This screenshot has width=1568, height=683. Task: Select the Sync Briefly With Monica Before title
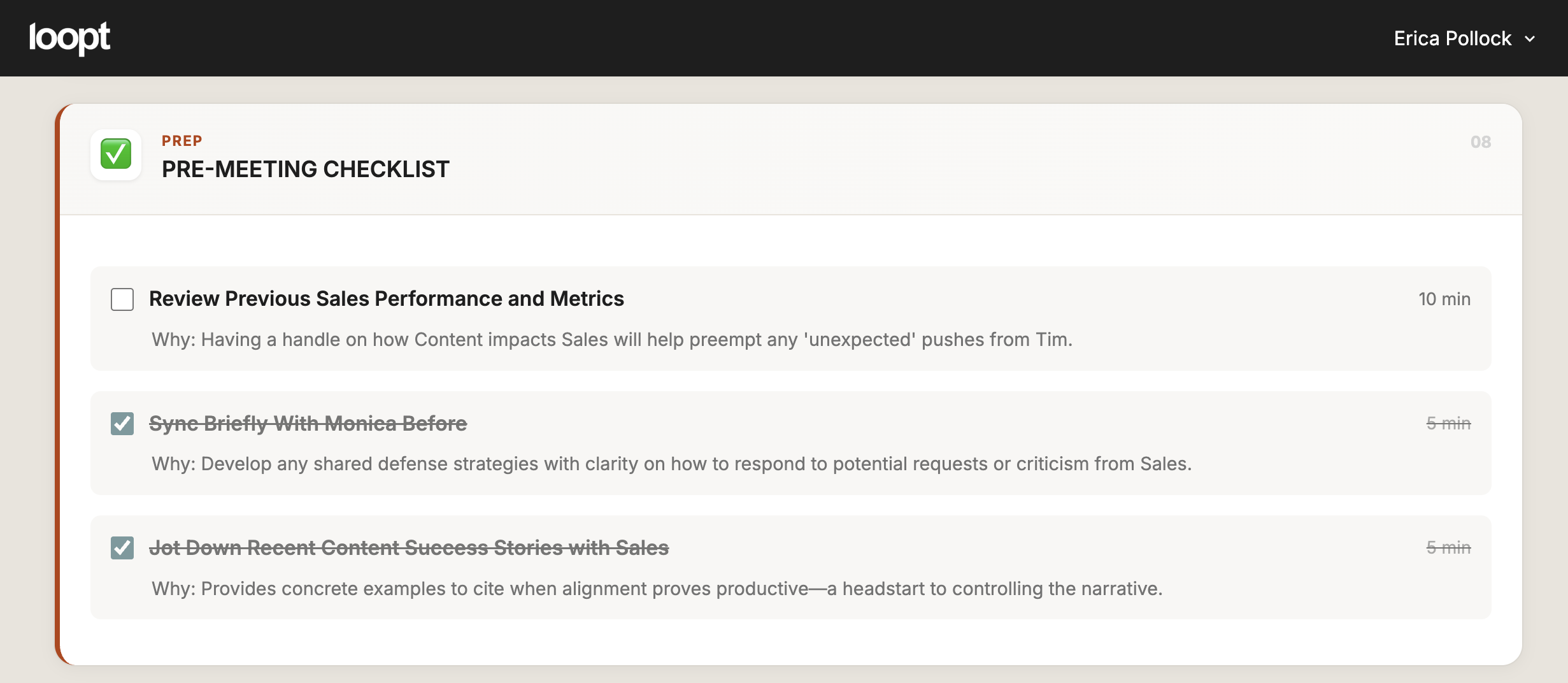pyautogui.click(x=308, y=424)
